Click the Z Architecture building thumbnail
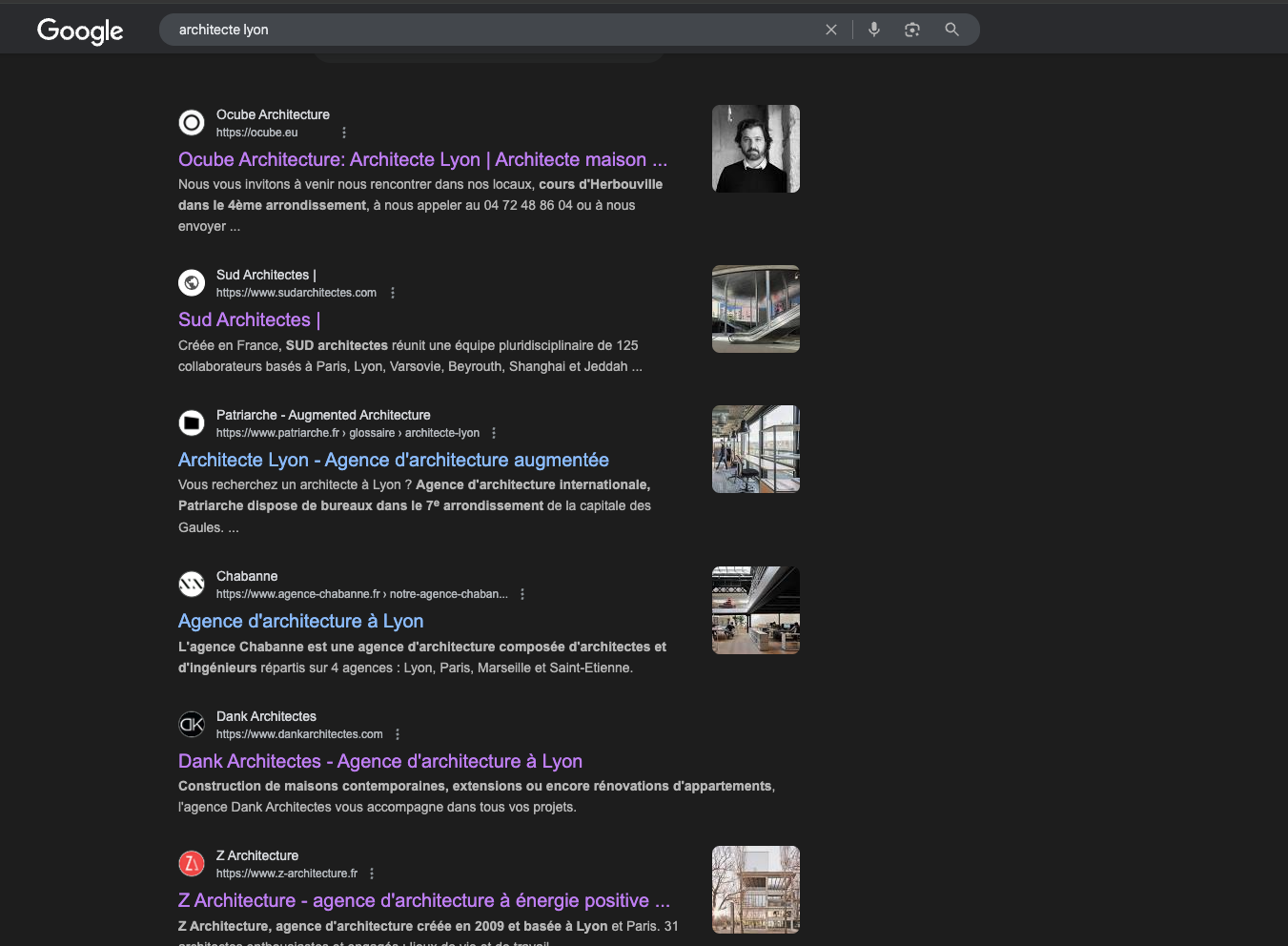Image resolution: width=1288 pixels, height=946 pixels. tap(756, 890)
